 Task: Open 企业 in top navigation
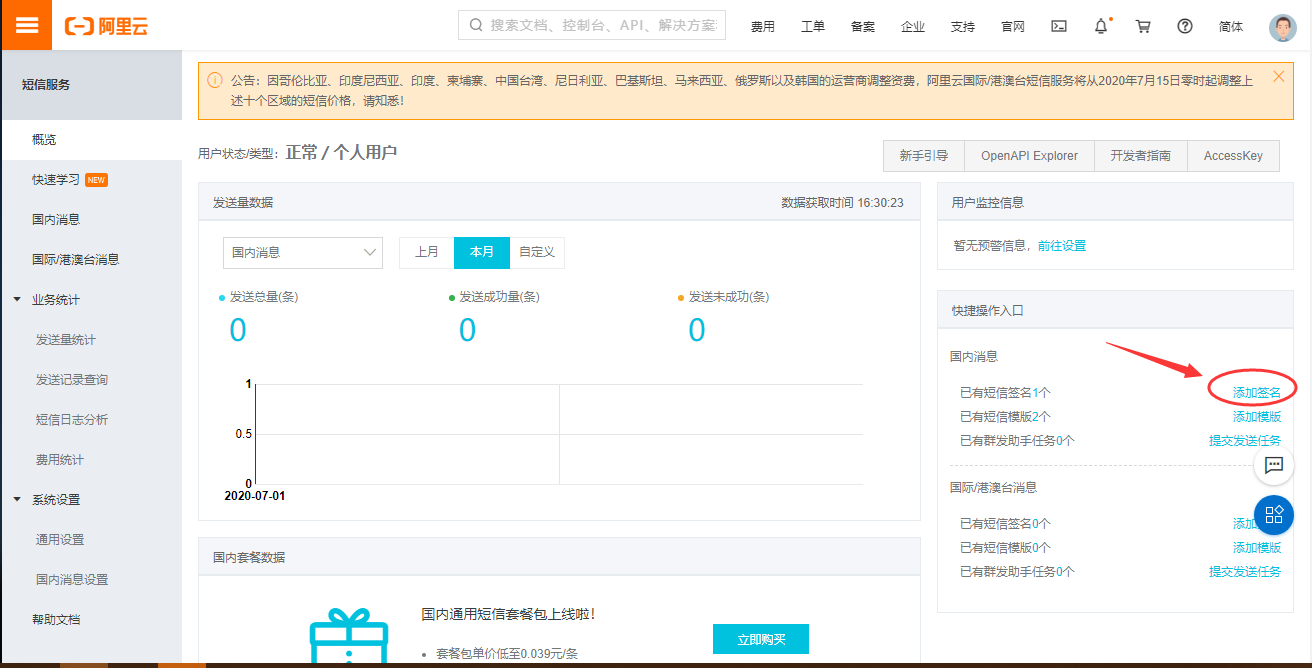913,27
